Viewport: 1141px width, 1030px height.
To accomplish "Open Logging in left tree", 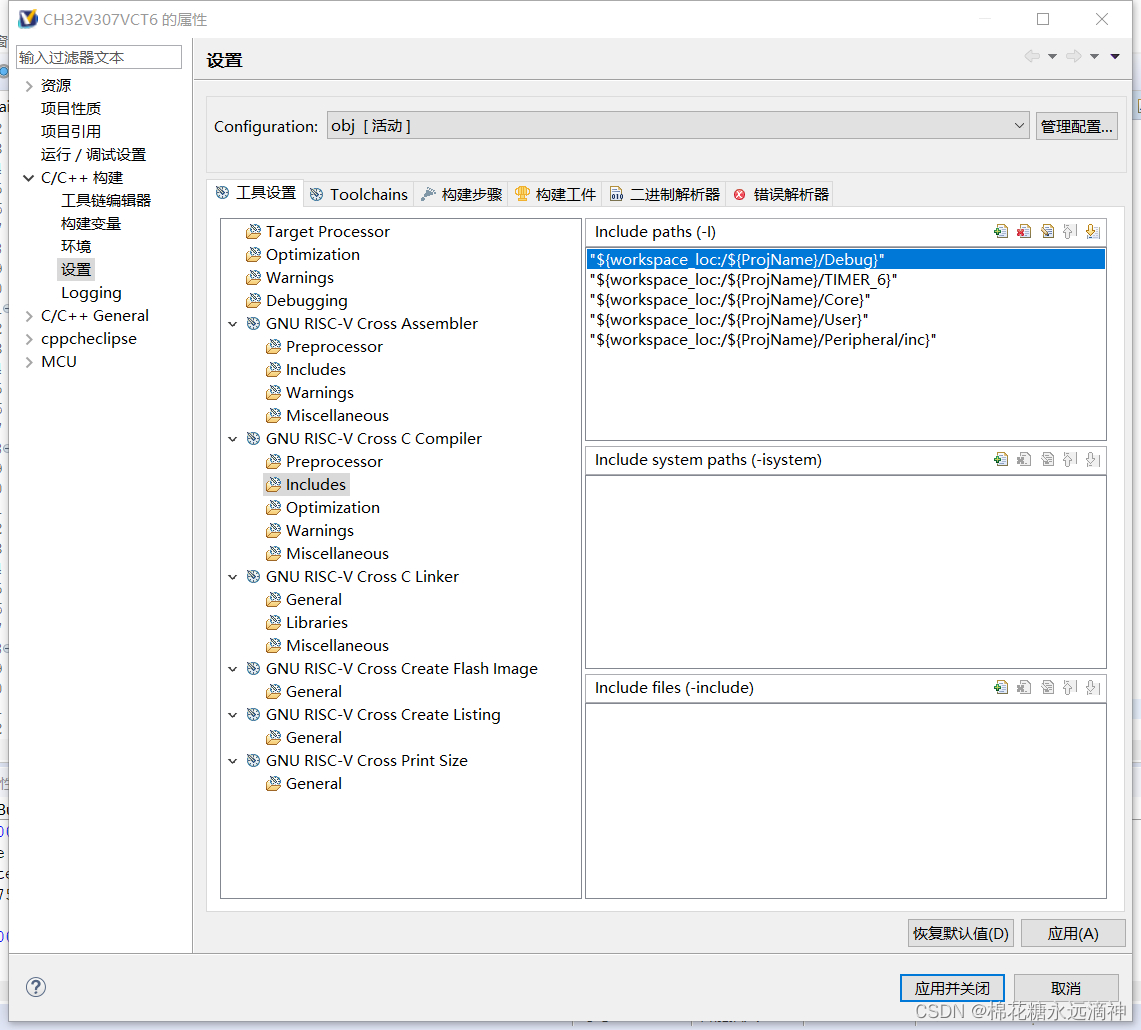I will click(x=91, y=293).
